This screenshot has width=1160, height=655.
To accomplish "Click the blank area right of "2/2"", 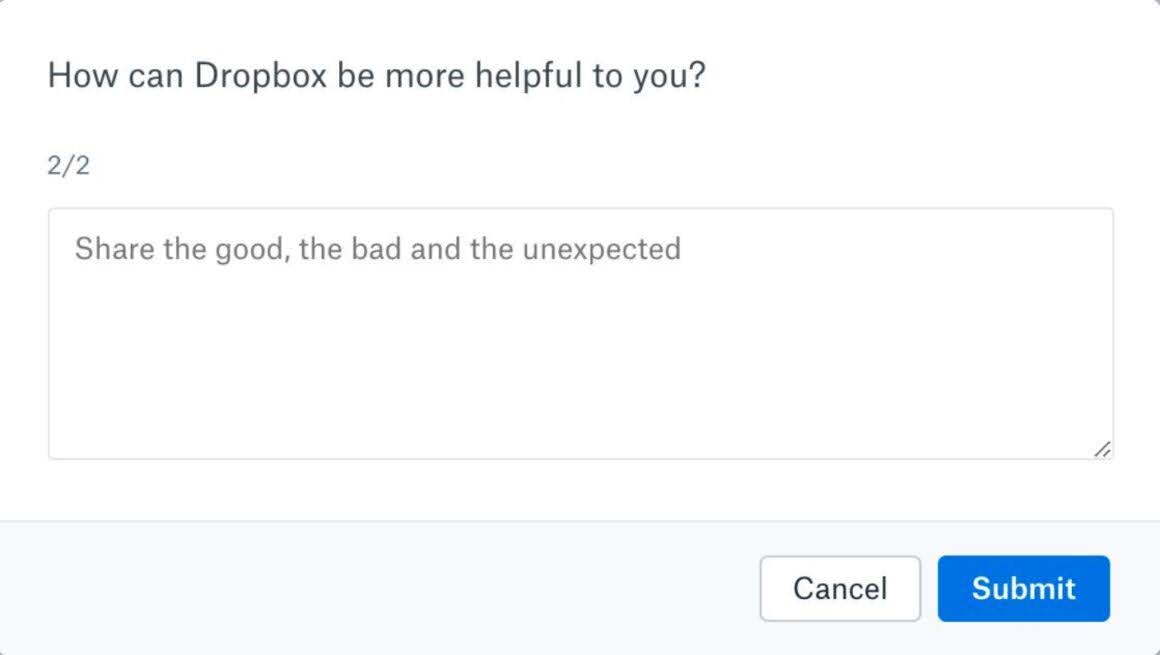I will (500, 165).
